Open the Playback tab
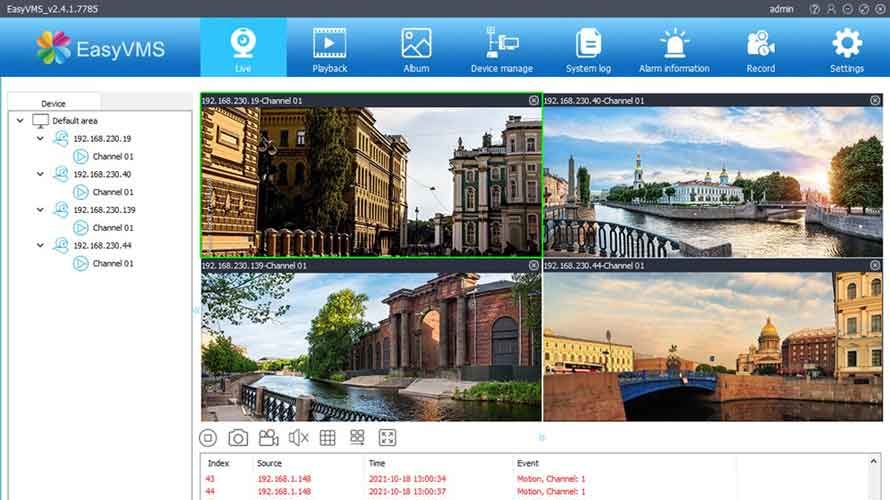This screenshot has height=500, width=890. click(x=329, y=49)
